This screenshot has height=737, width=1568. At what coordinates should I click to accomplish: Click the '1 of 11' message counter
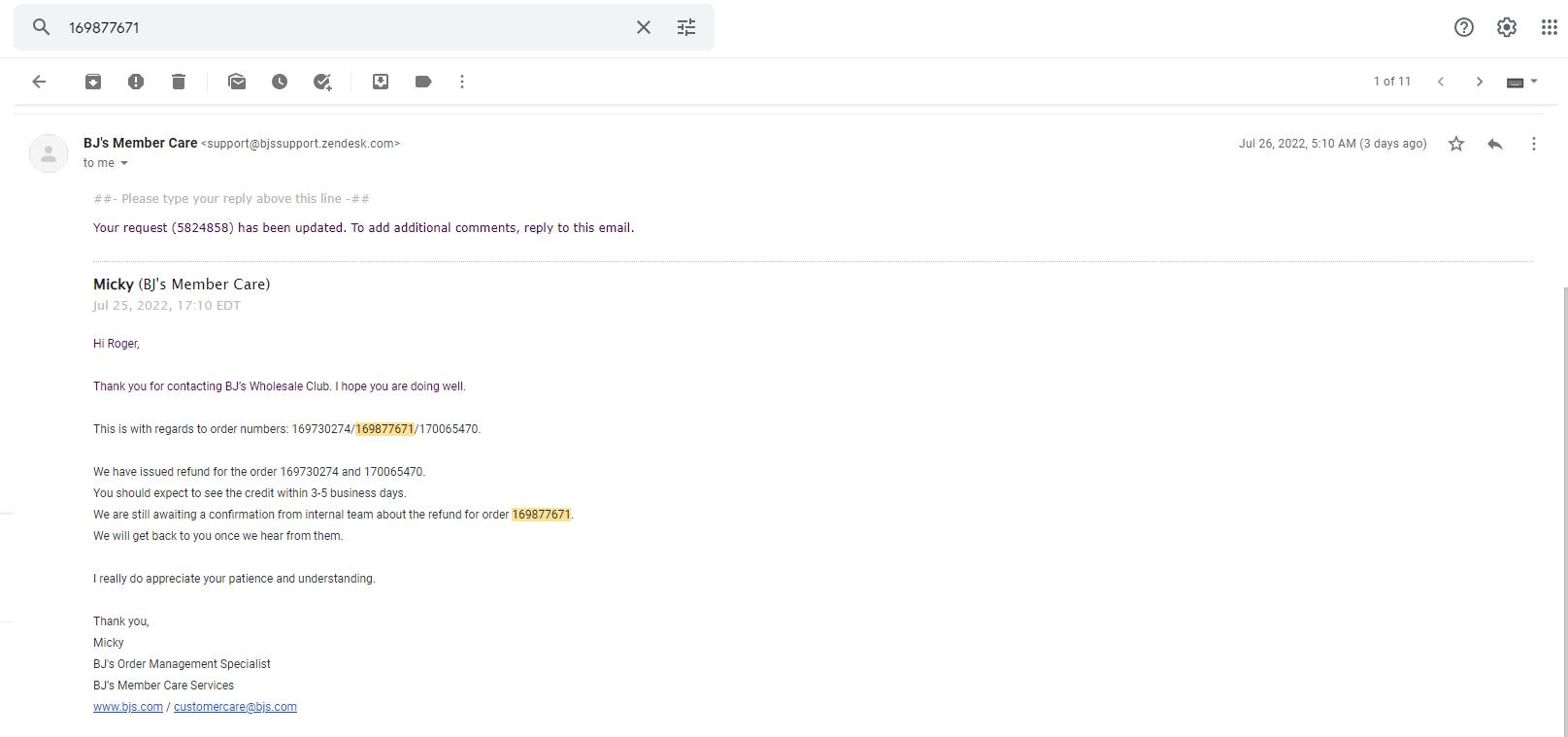pyautogui.click(x=1392, y=82)
